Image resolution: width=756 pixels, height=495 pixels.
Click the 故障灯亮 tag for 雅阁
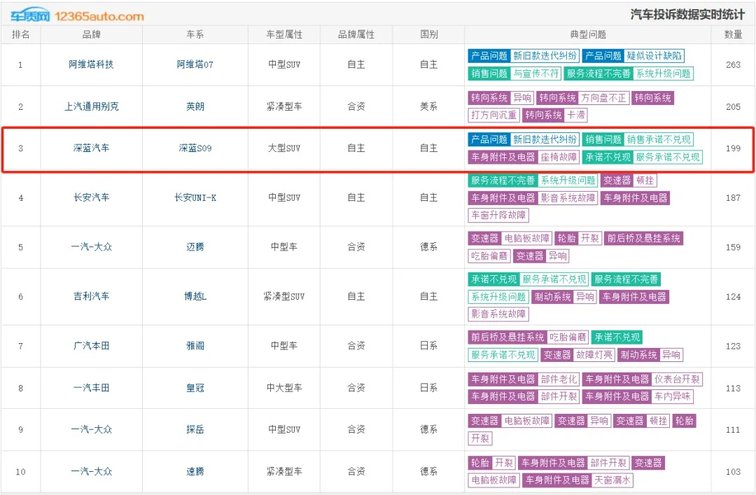click(594, 354)
